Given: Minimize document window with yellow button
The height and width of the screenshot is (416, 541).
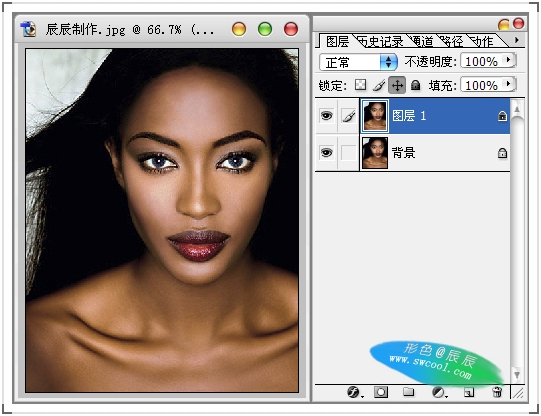Looking at the screenshot, I should [239, 29].
